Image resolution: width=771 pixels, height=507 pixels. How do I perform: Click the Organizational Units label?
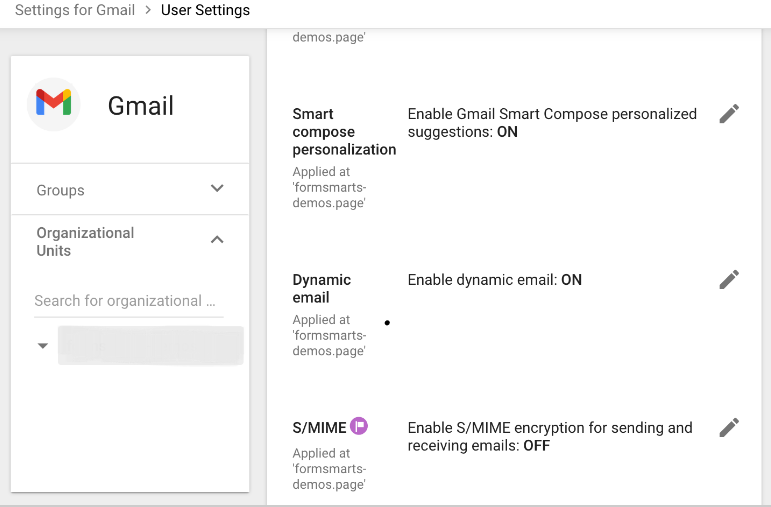85,241
